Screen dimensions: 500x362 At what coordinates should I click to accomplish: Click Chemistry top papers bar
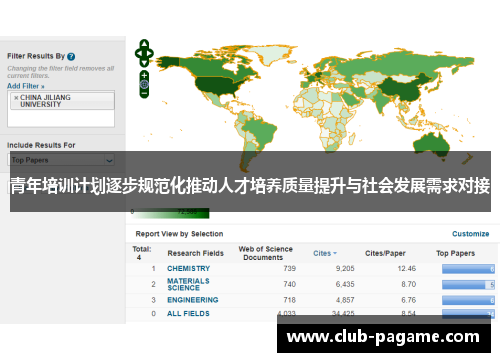(468, 269)
